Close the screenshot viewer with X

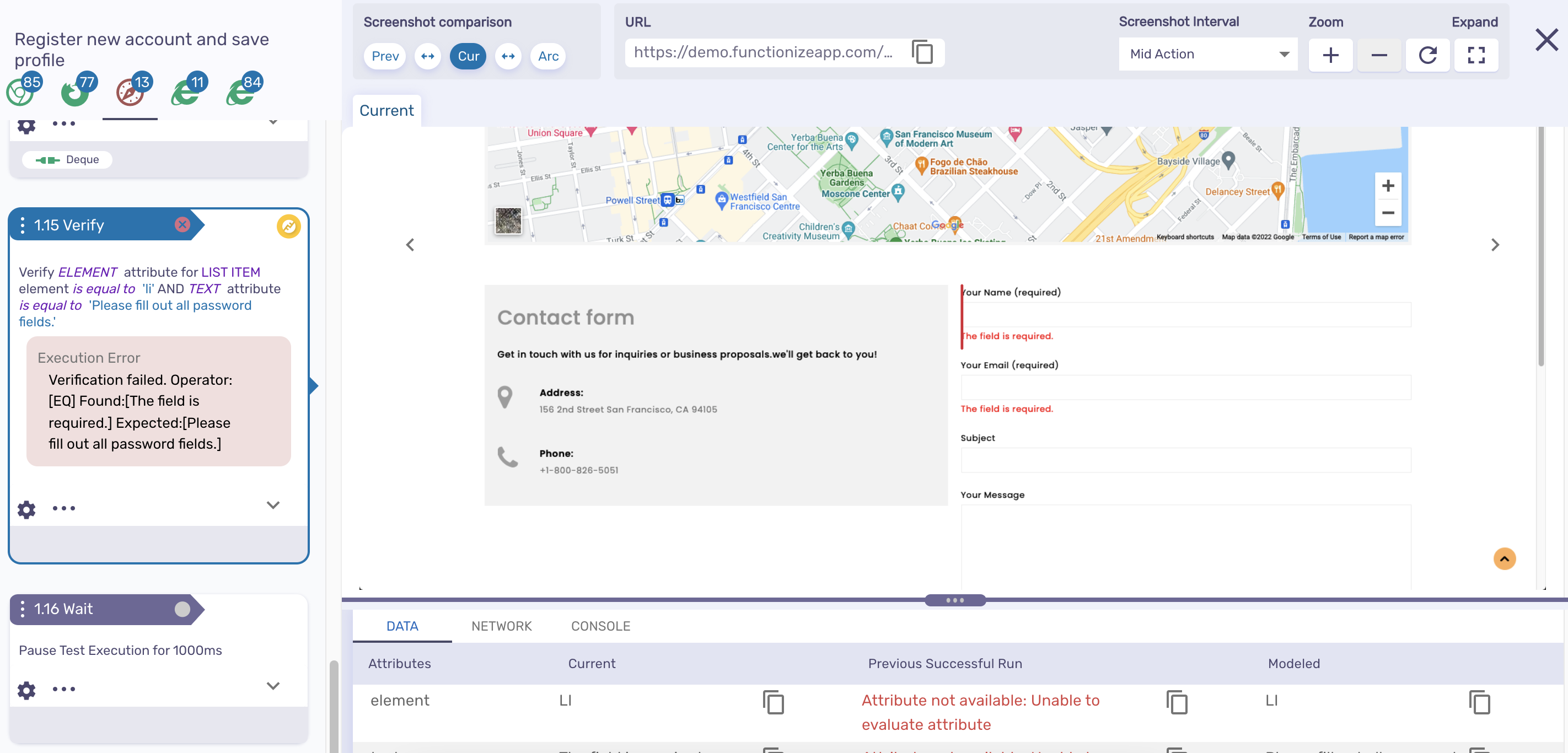click(1546, 40)
